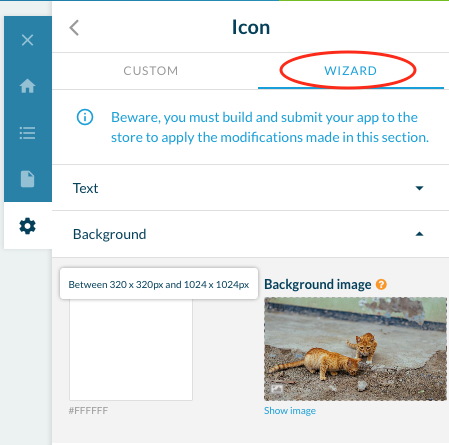
Task: Open the page document icon in sidebar
Action: 27,179
